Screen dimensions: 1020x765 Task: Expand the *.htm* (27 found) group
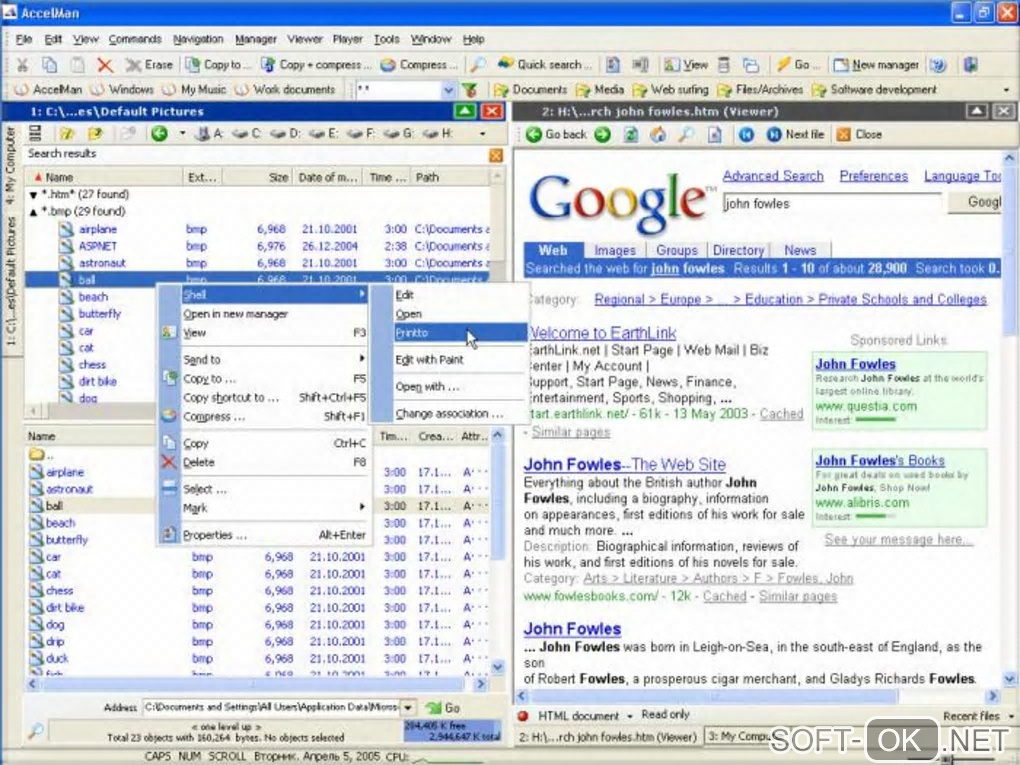click(33, 195)
